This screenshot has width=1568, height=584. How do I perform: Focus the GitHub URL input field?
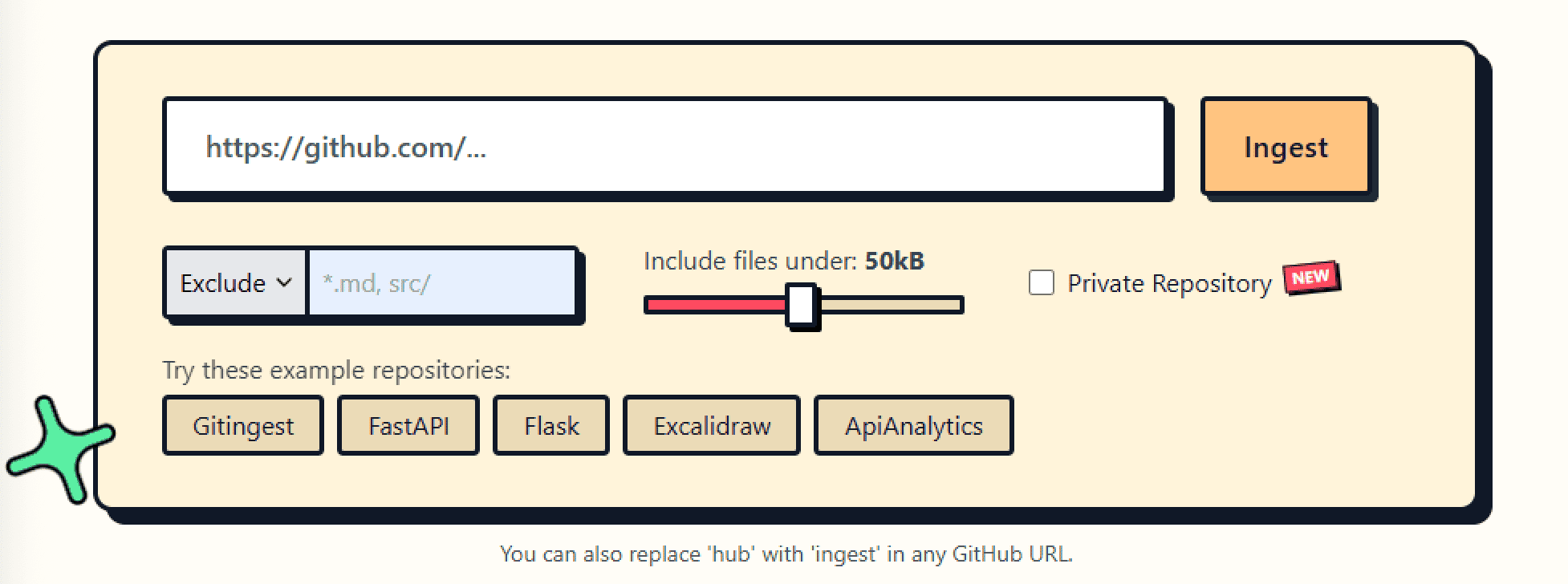pyautogui.click(x=664, y=147)
